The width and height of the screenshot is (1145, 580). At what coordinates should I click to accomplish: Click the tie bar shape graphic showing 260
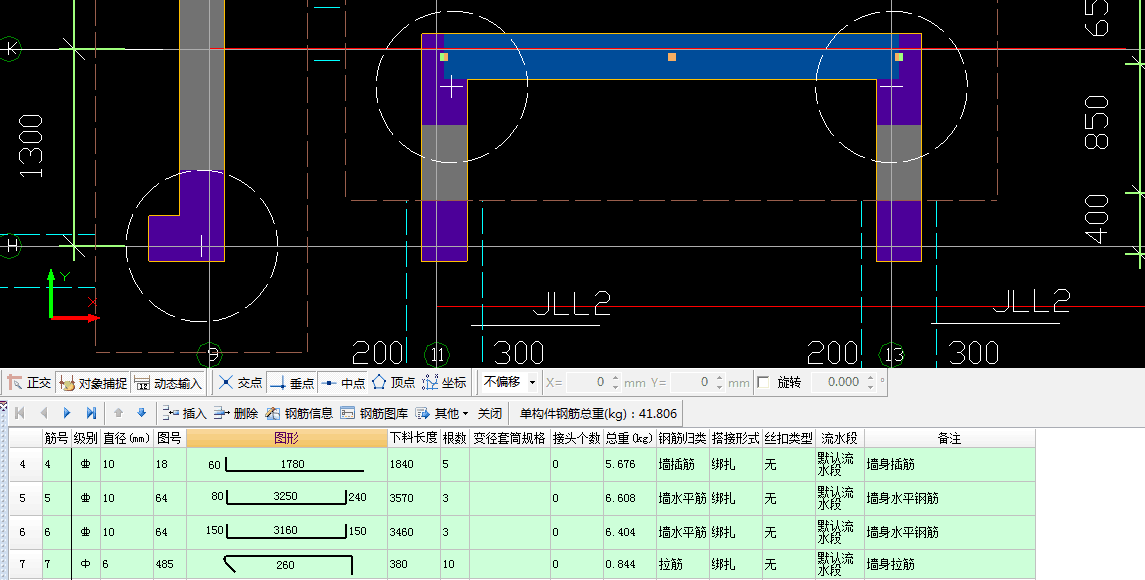pyautogui.click(x=287, y=564)
